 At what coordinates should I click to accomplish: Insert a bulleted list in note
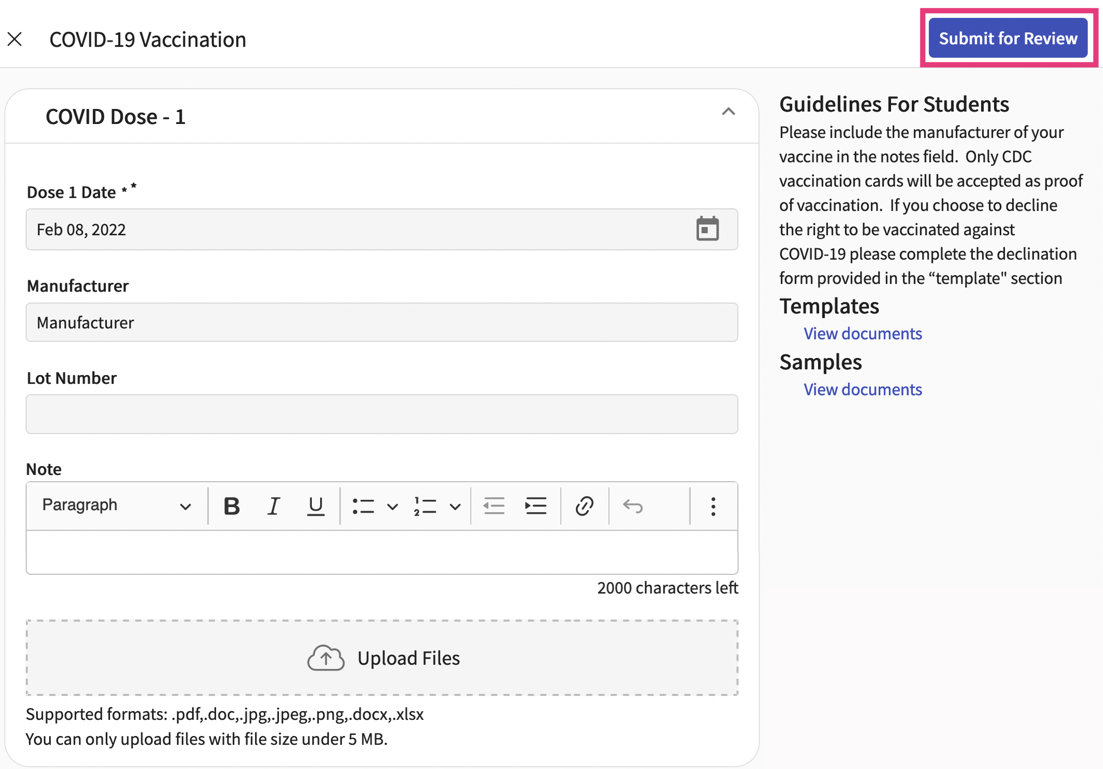[363, 506]
